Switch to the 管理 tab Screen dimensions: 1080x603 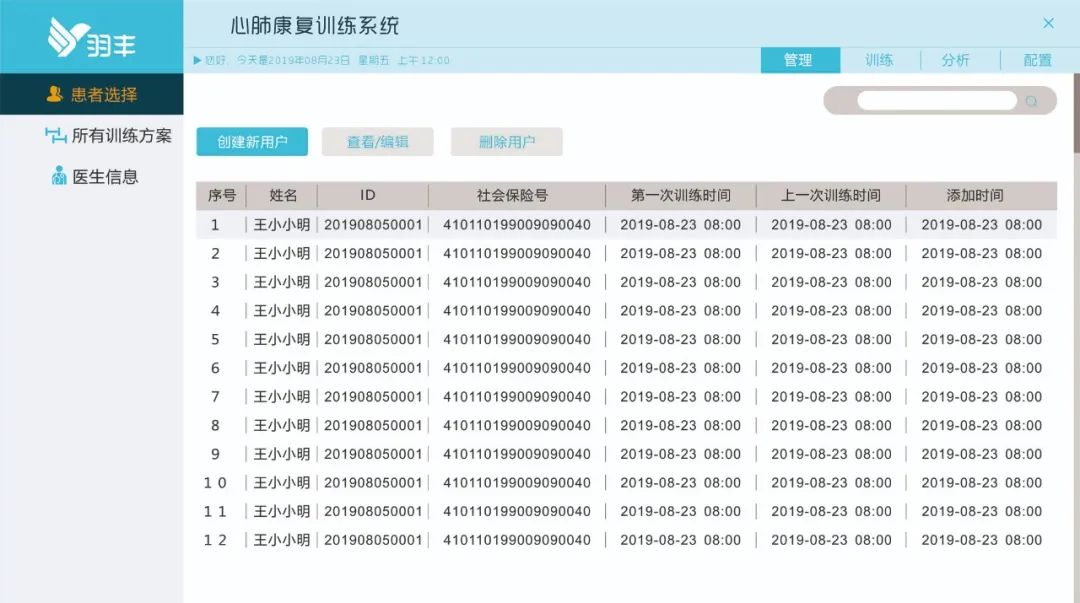[x=799, y=60]
